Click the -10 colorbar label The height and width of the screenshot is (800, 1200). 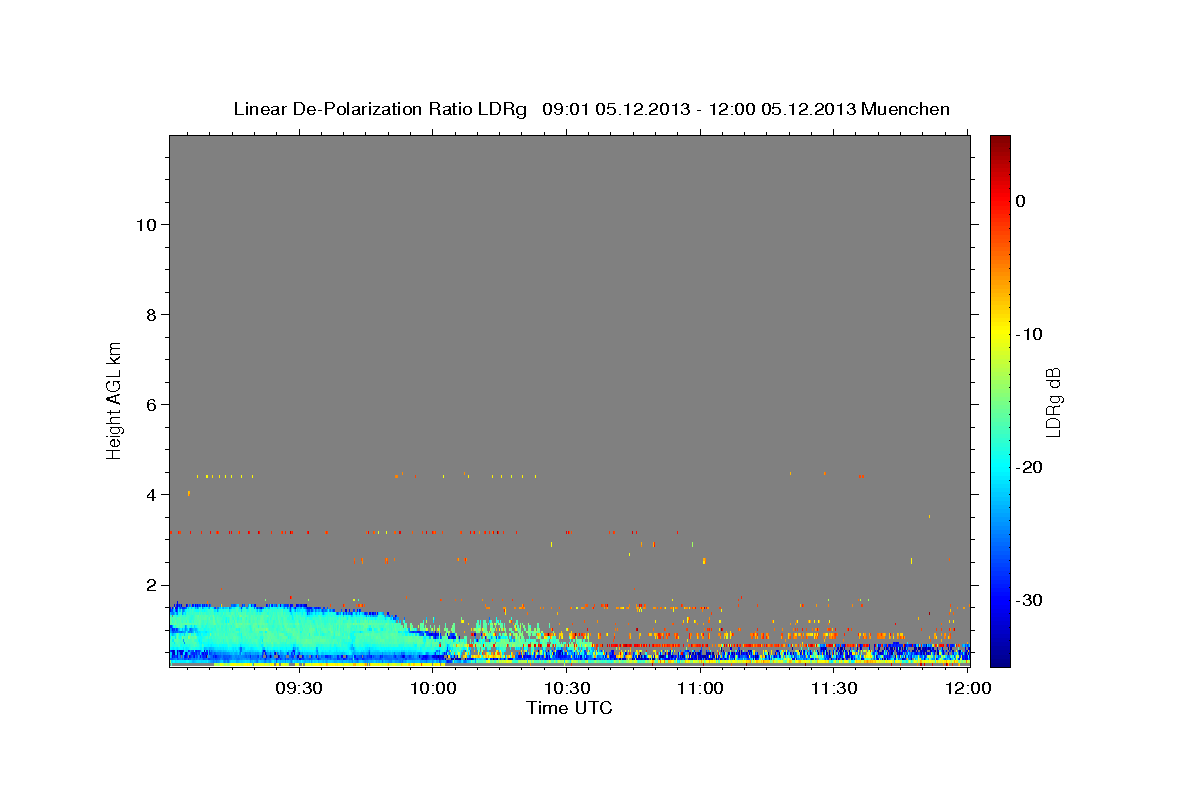tap(1029, 334)
